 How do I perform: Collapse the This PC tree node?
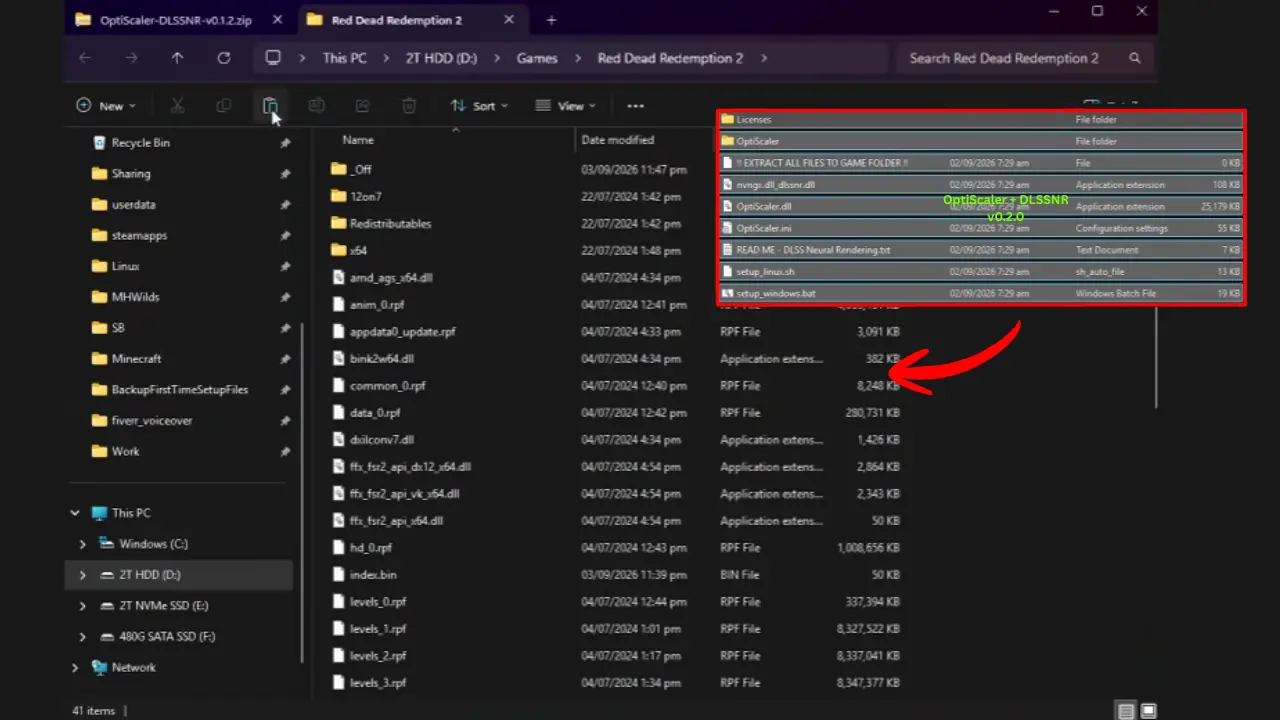point(75,513)
